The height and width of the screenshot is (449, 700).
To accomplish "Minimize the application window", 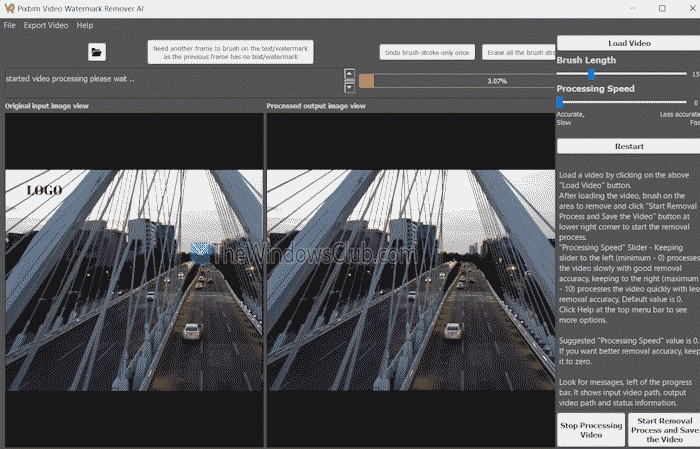I will (x=632, y=8).
